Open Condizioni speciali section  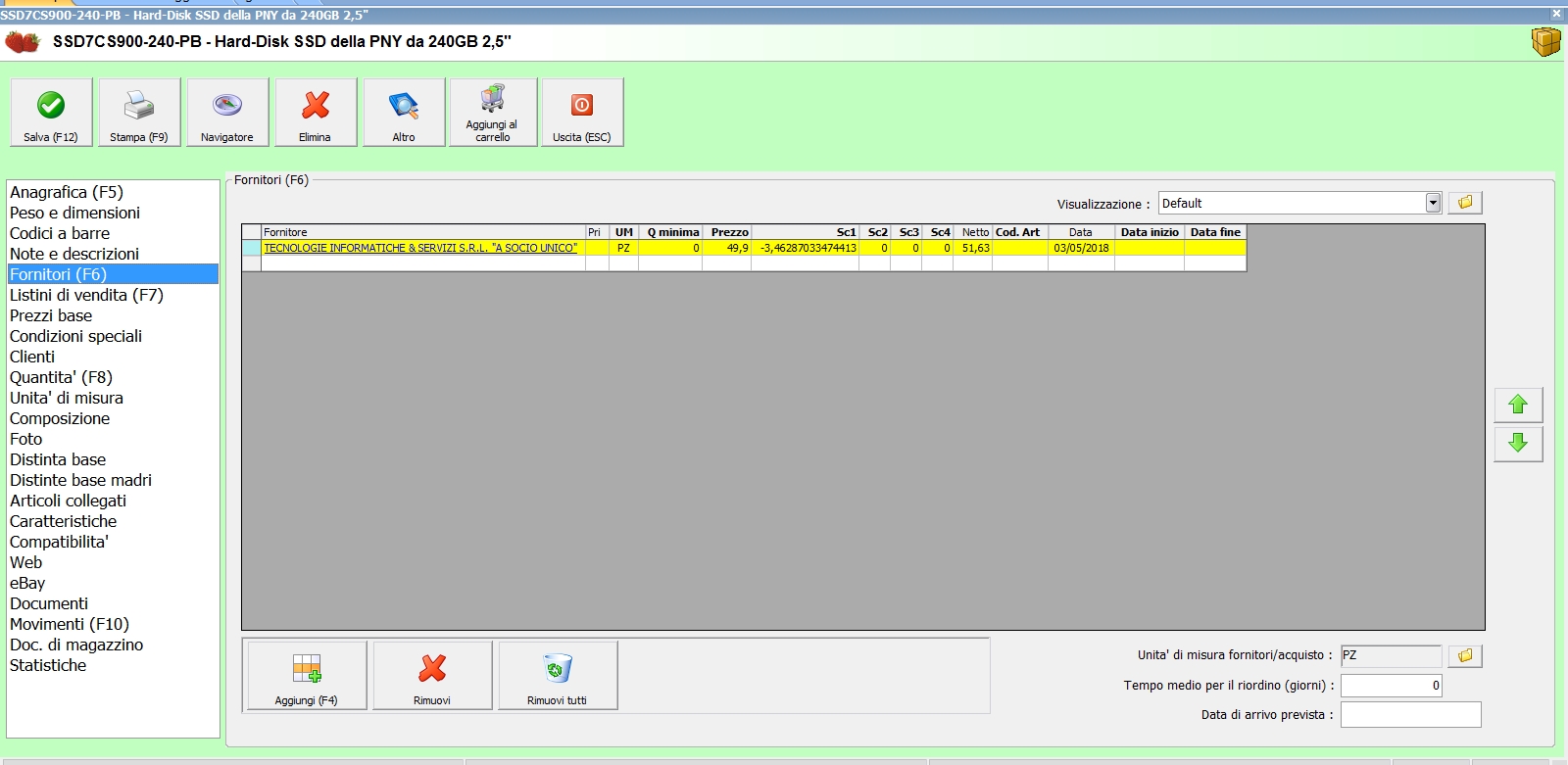[113, 336]
